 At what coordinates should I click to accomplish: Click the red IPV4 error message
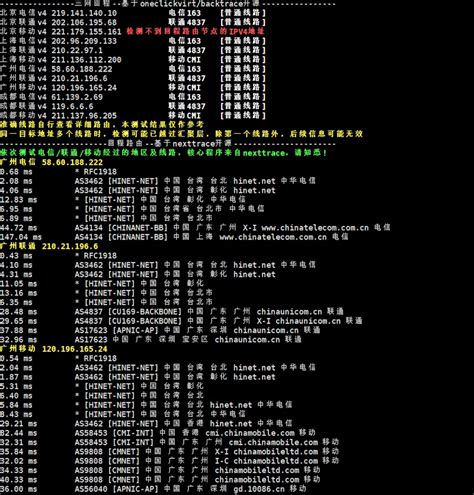[x=195, y=32]
